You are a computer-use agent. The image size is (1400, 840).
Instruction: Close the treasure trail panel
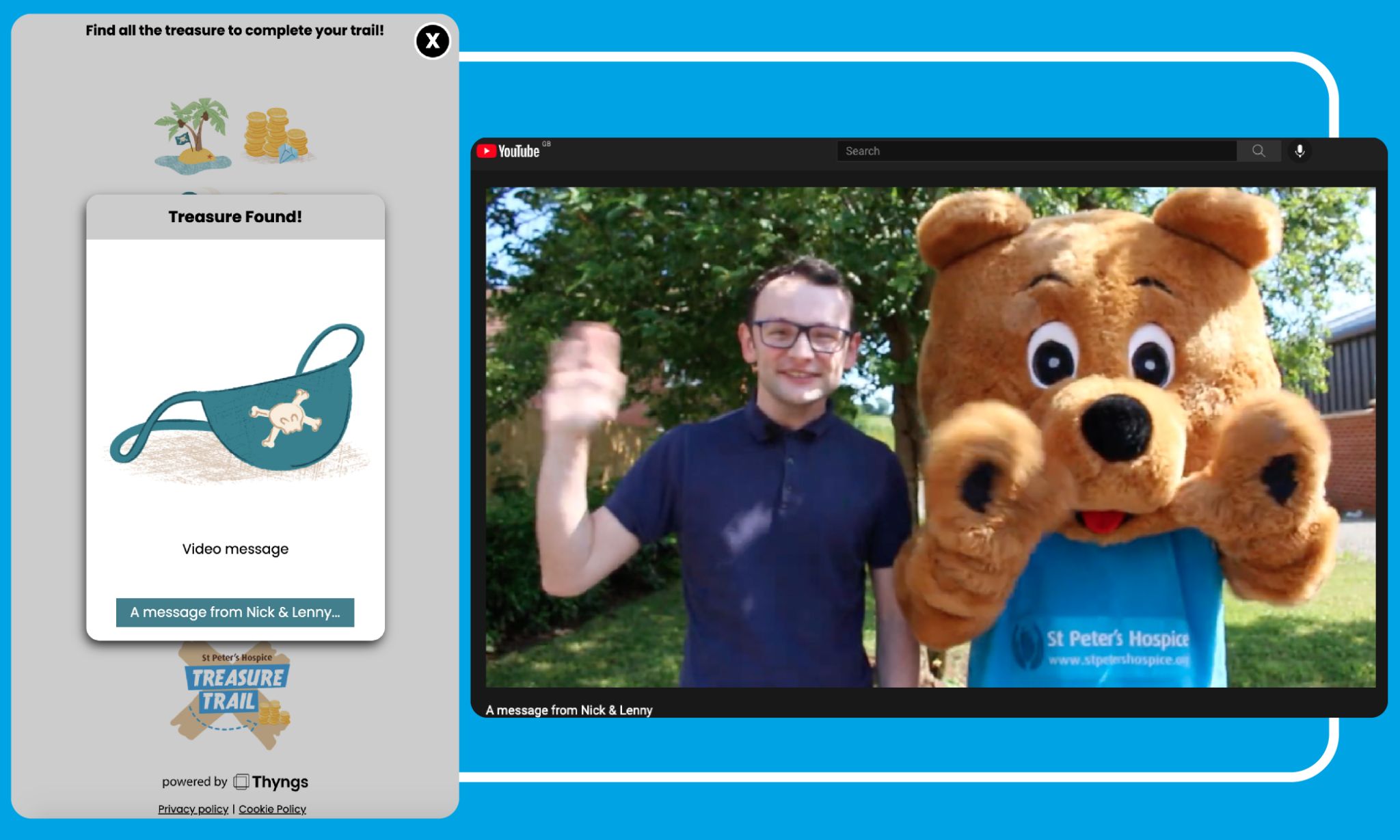point(432,41)
